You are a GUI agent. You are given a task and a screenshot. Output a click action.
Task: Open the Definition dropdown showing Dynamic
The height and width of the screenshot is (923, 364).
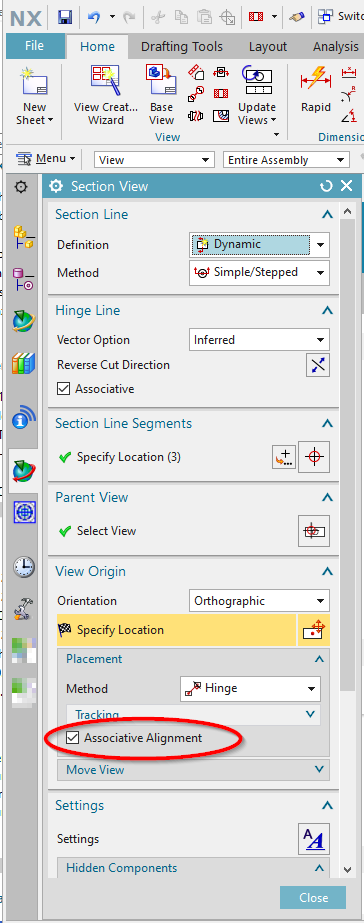(259, 244)
